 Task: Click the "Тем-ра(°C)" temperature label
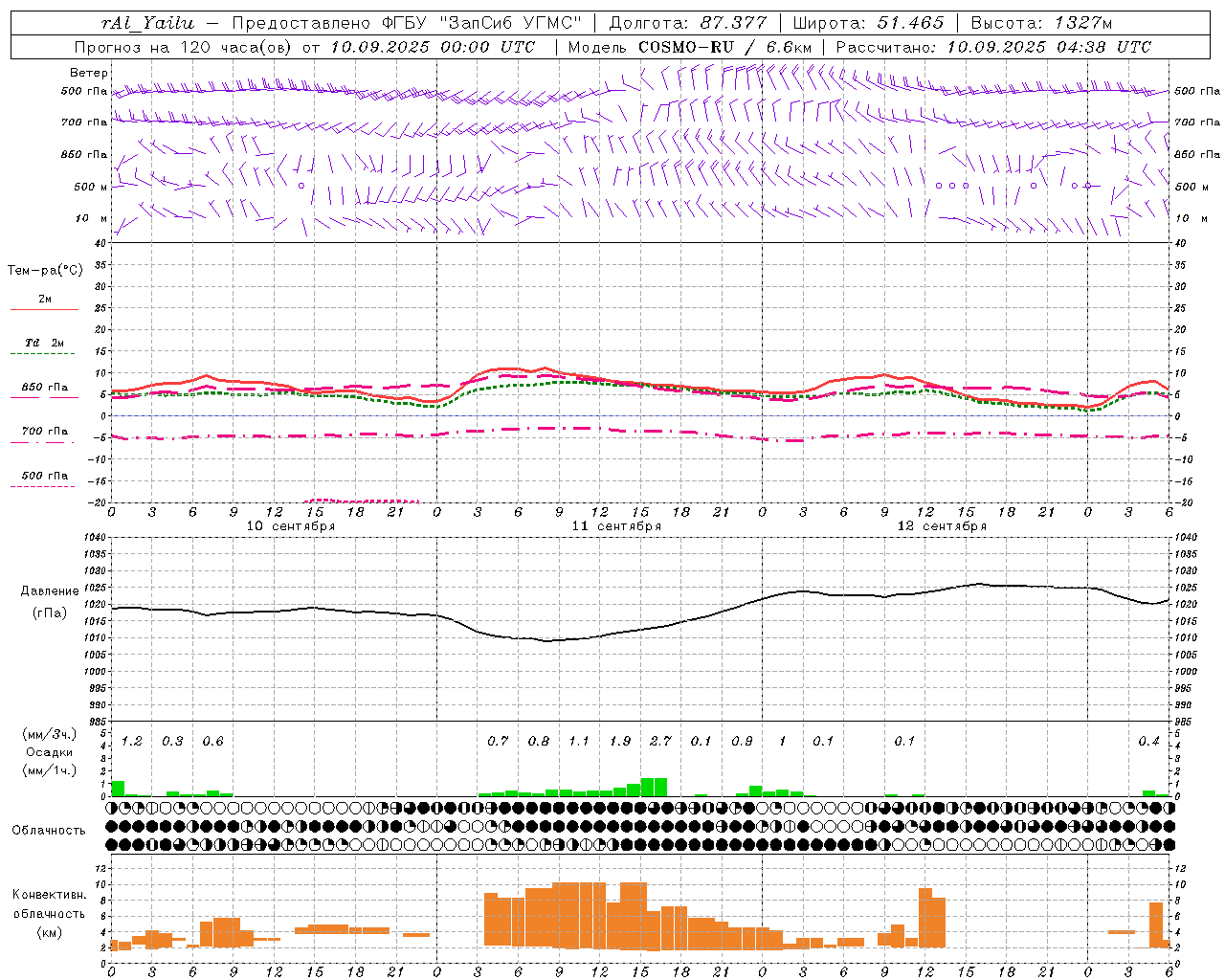[45, 271]
